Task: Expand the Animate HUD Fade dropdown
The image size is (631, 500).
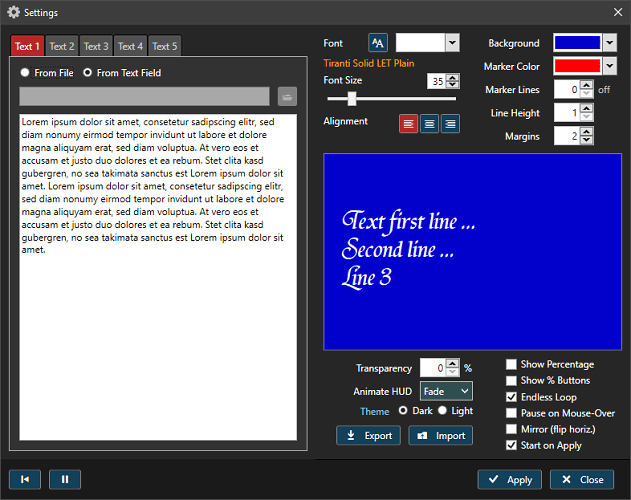Action: pyautogui.click(x=446, y=391)
